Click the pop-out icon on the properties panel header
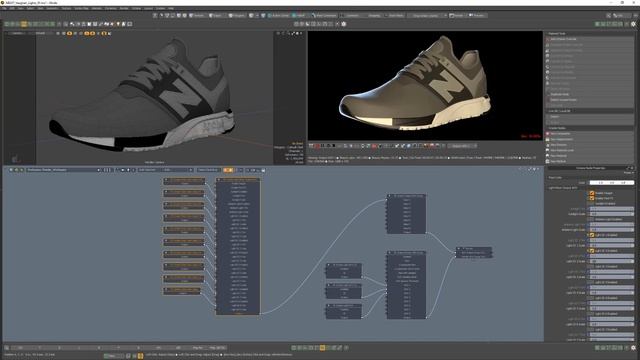640x360 pixels. pyautogui.click(x=630, y=168)
